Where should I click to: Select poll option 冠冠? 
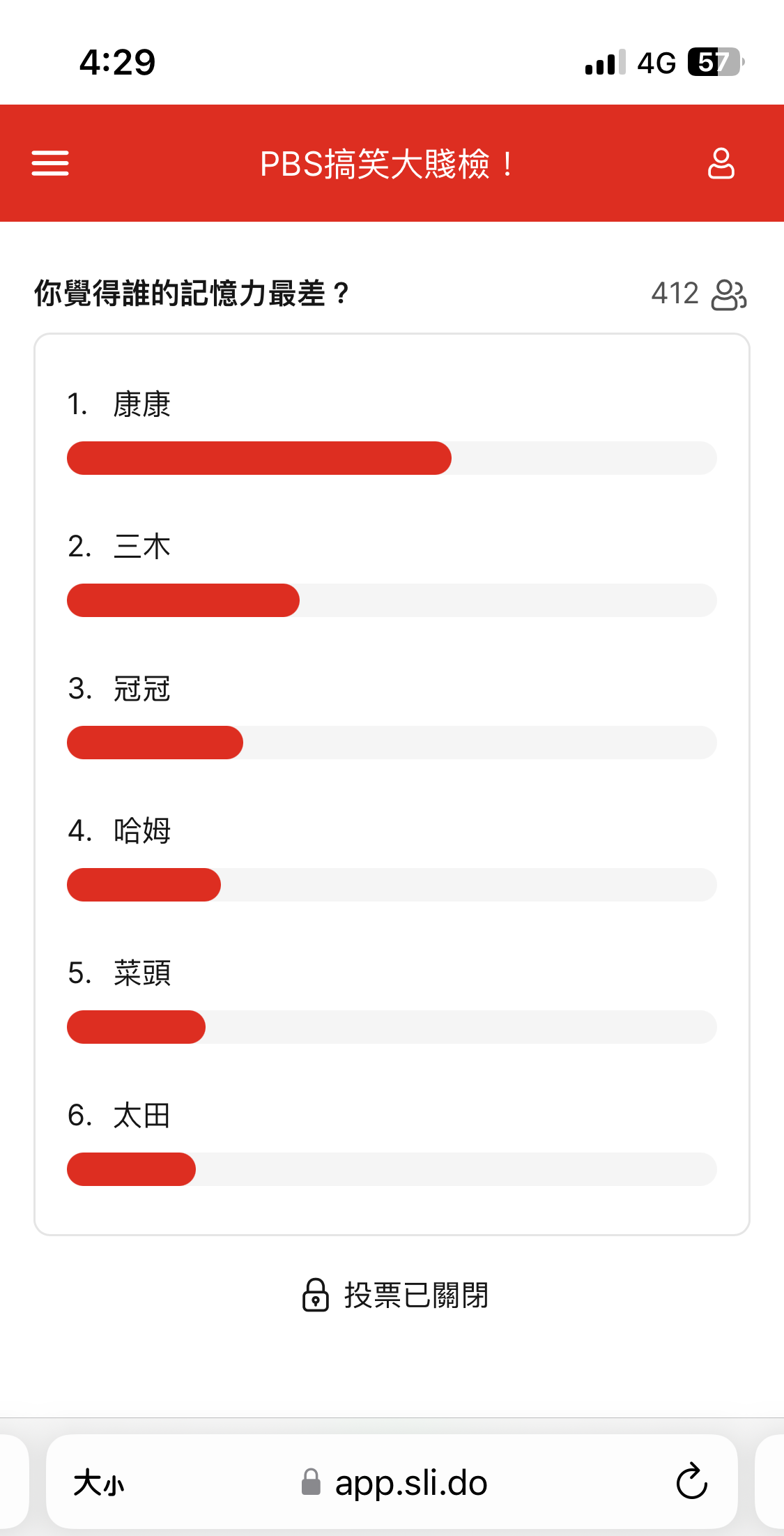[x=142, y=689]
